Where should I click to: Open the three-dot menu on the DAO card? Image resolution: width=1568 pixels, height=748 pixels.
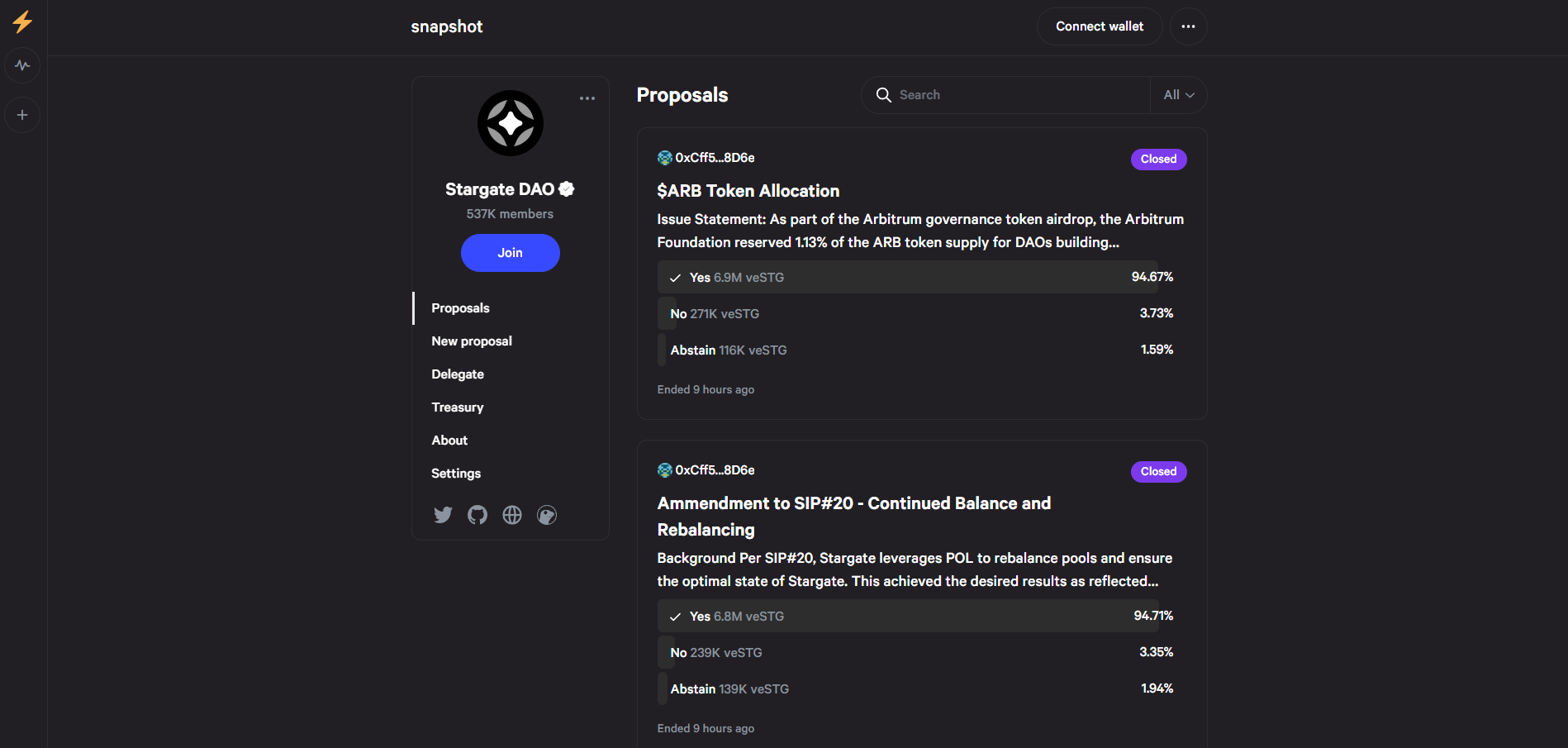coord(587,98)
